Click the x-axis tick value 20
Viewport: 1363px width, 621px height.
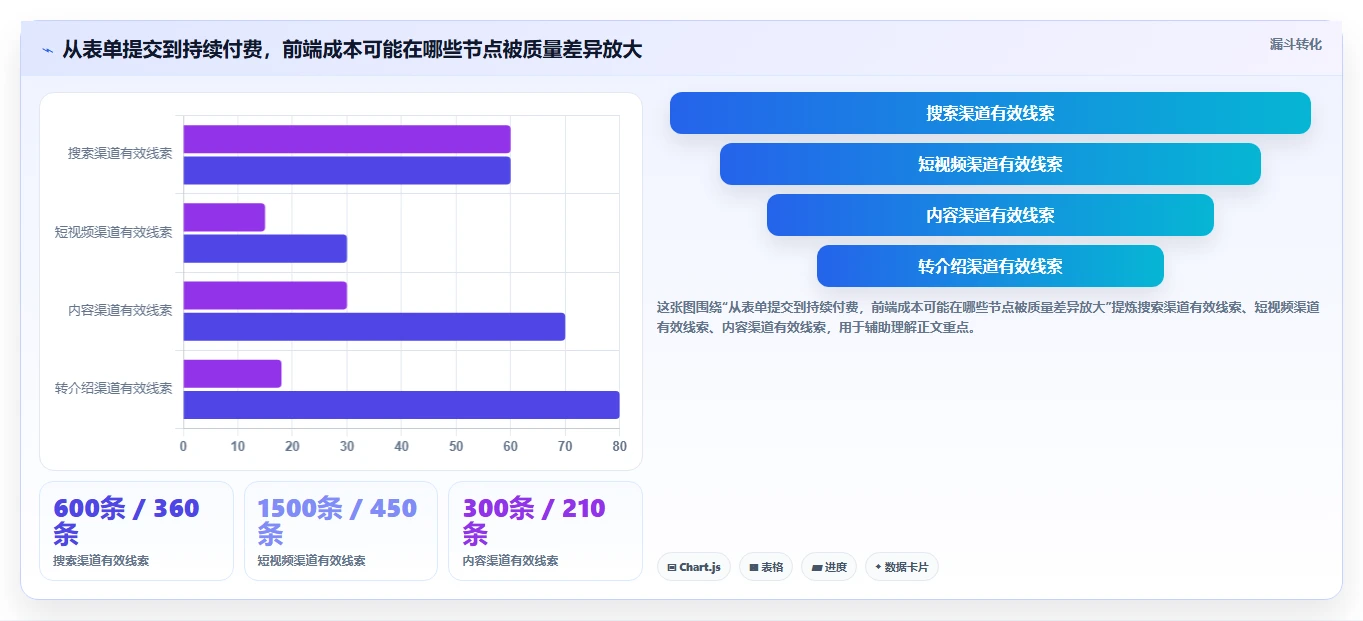292,446
